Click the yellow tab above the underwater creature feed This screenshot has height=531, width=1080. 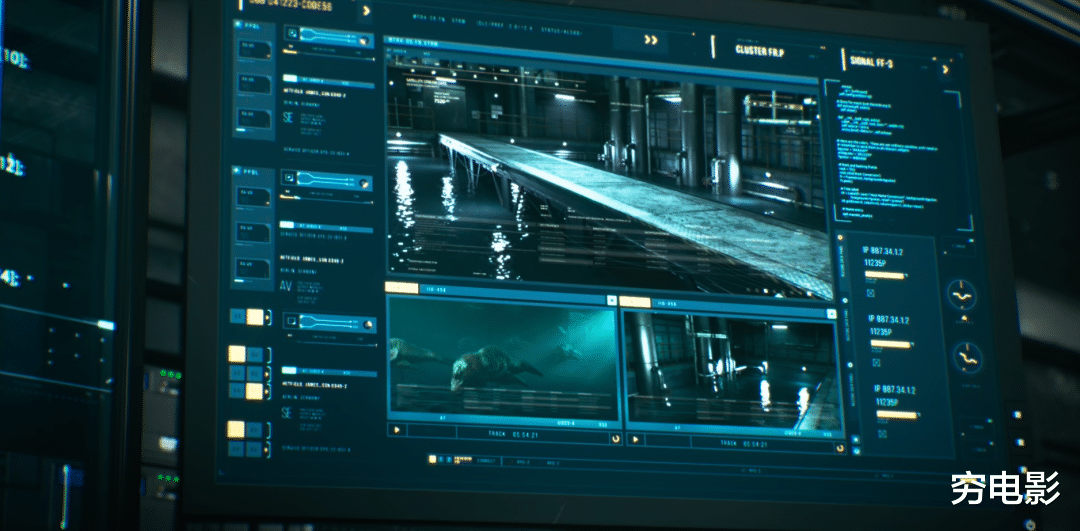pos(402,287)
